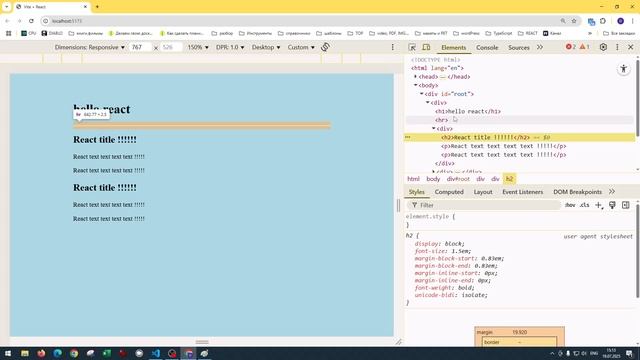
Task: Show more DevTools panels chevron
Action: click(540, 47)
